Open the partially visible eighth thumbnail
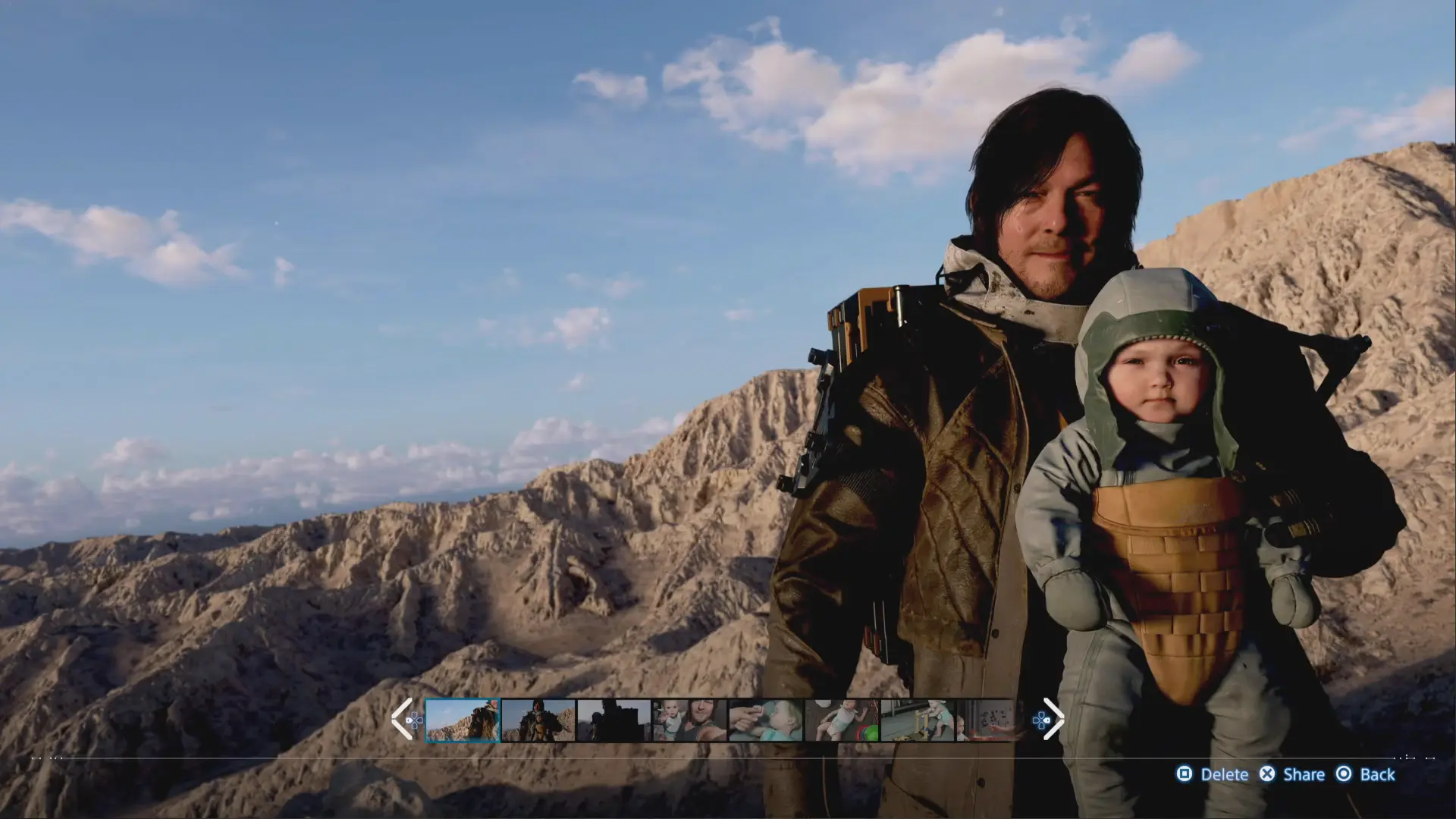 [985, 720]
